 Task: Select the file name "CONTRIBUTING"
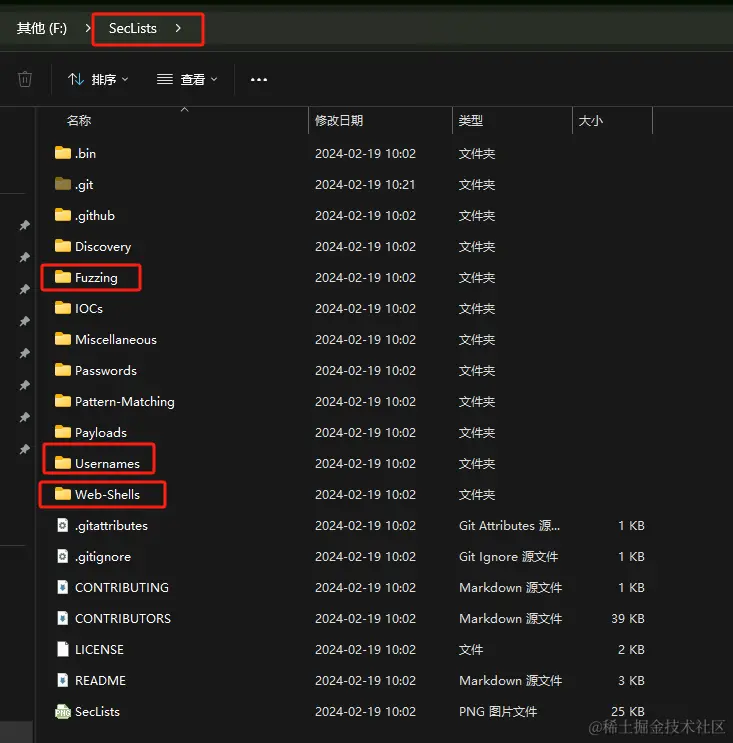click(122, 588)
